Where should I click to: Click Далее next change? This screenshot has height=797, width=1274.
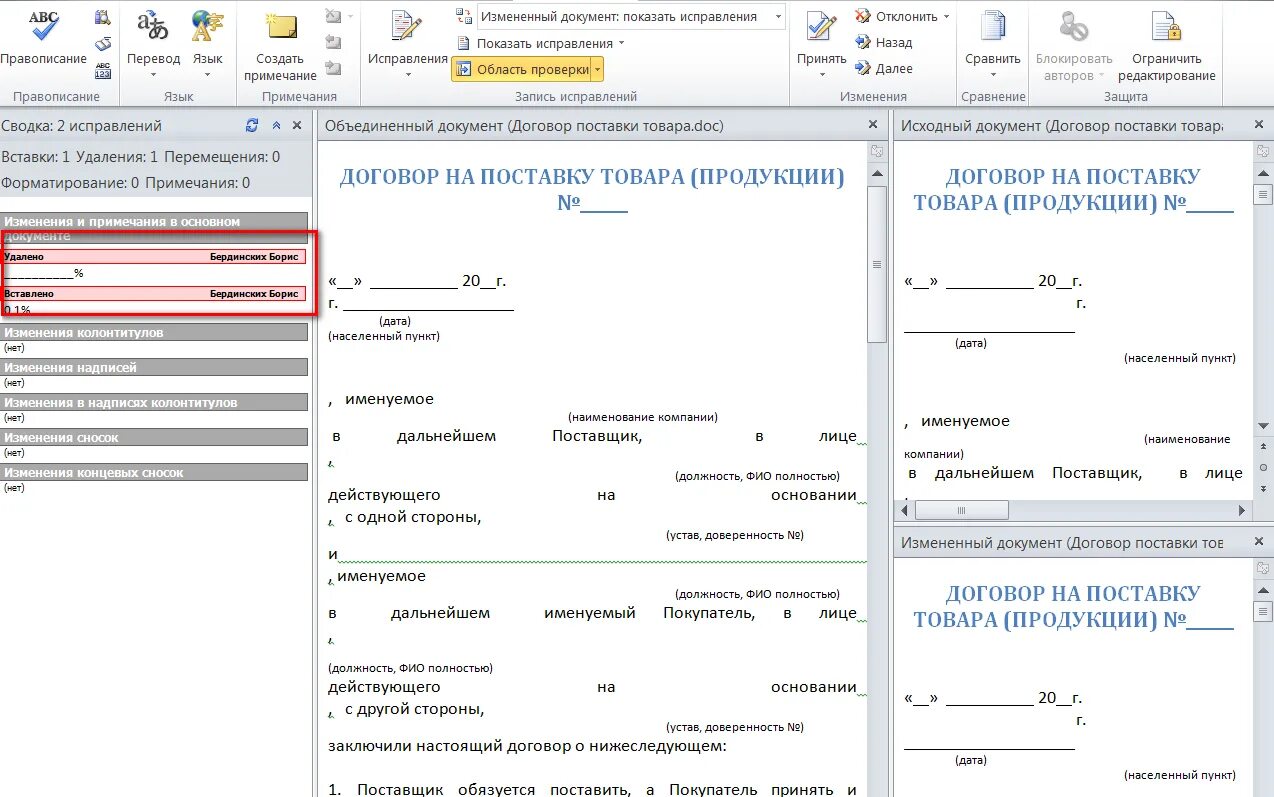[x=884, y=69]
